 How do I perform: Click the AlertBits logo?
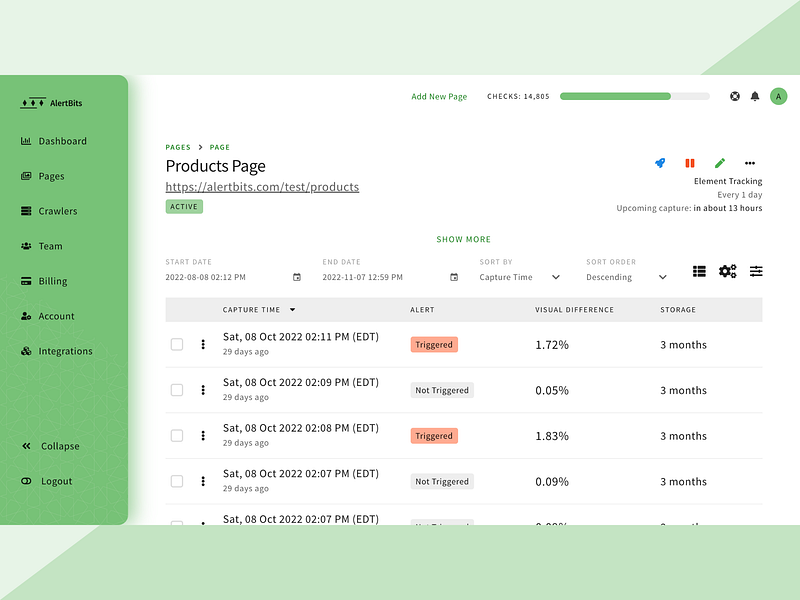[51, 103]
